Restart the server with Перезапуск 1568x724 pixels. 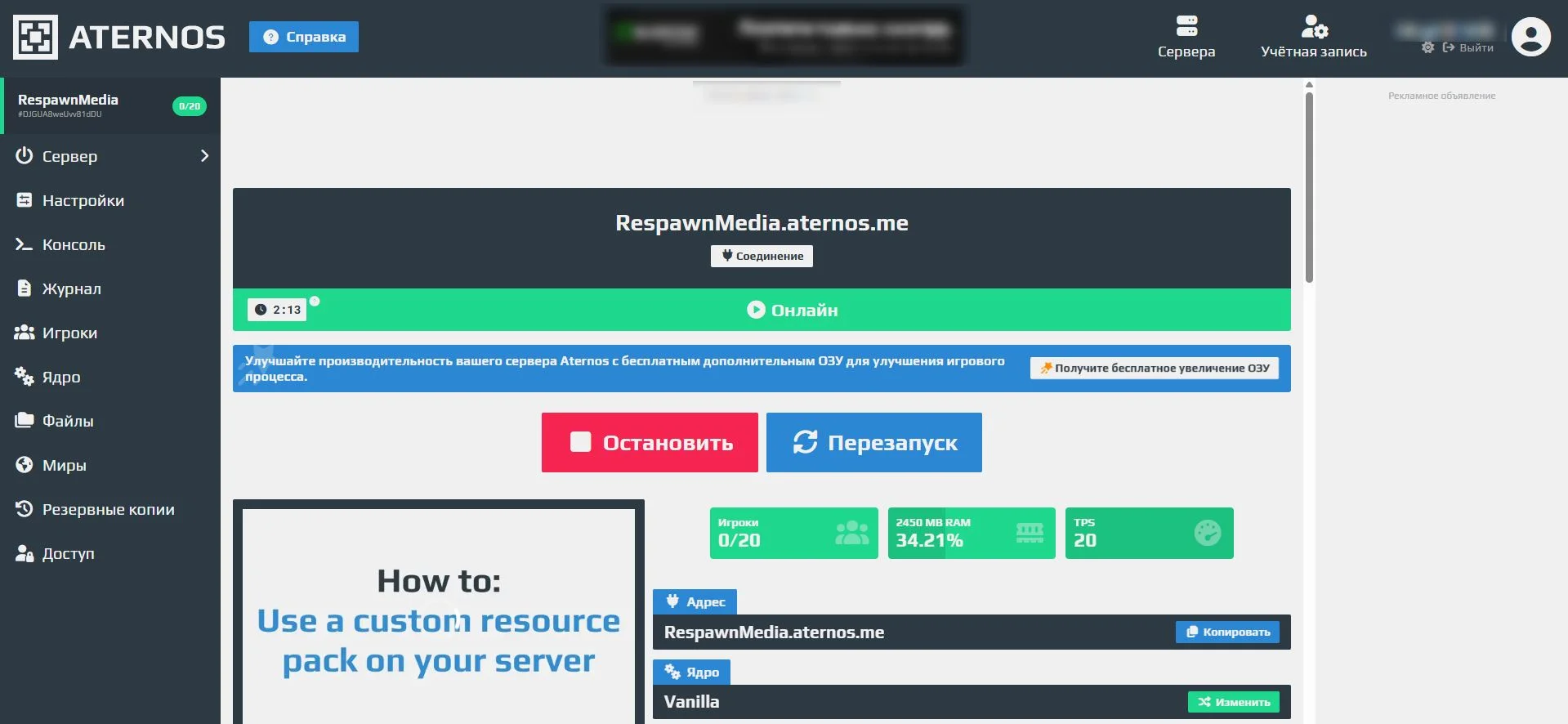874,442
